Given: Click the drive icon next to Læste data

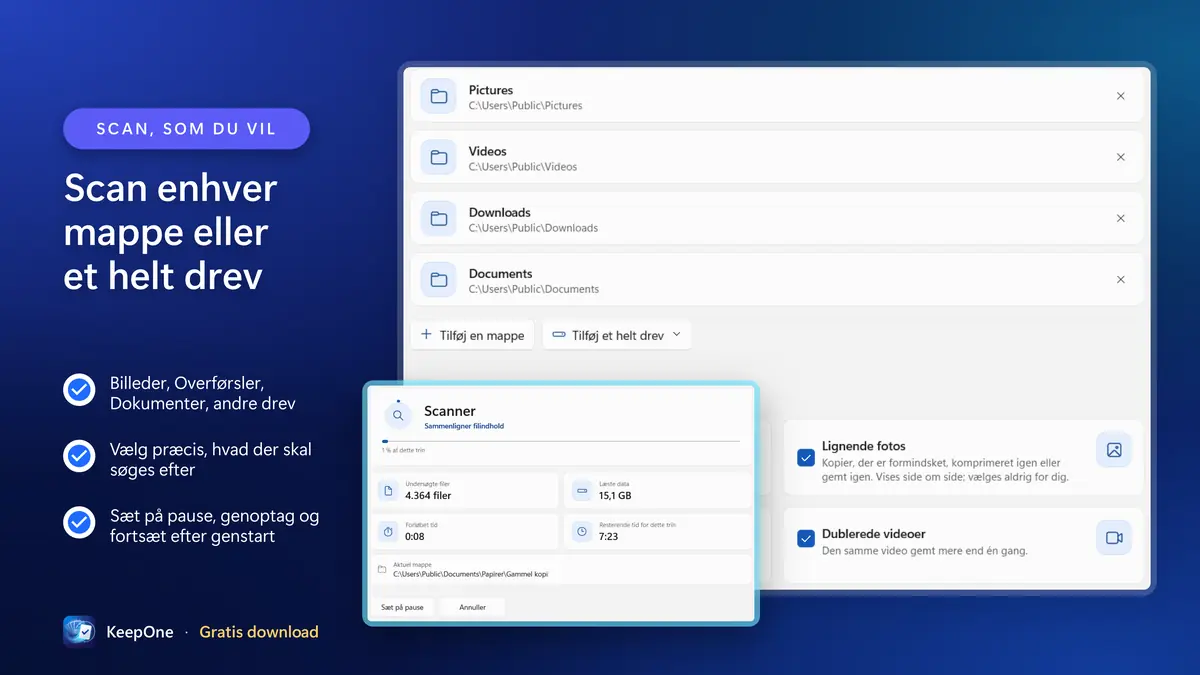Looking at the screenshot, I should click(582, 491).
